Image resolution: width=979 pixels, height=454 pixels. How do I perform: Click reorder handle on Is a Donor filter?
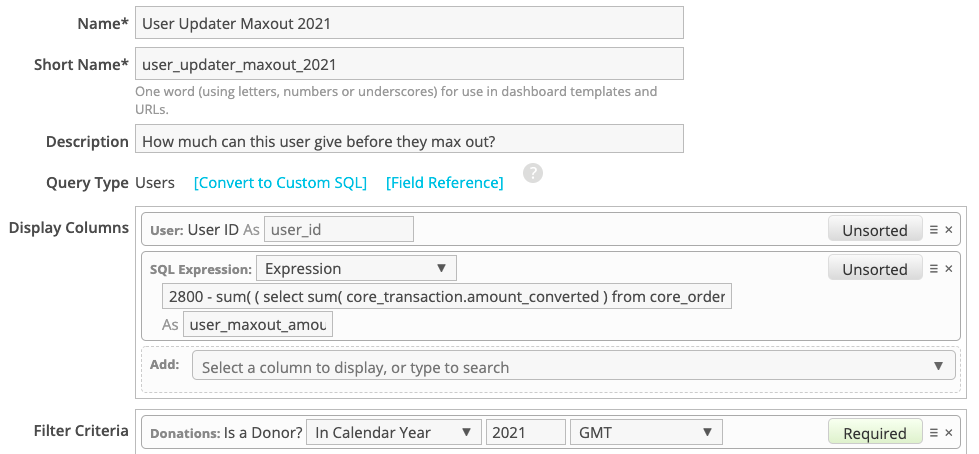[933, 432]
